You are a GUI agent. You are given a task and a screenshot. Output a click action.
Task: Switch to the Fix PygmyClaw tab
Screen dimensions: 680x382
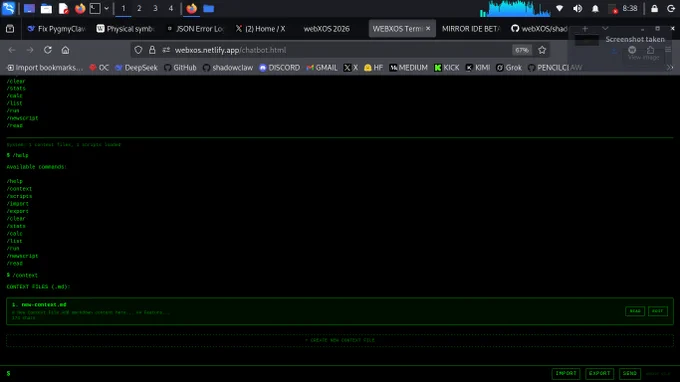click(56, 29)
